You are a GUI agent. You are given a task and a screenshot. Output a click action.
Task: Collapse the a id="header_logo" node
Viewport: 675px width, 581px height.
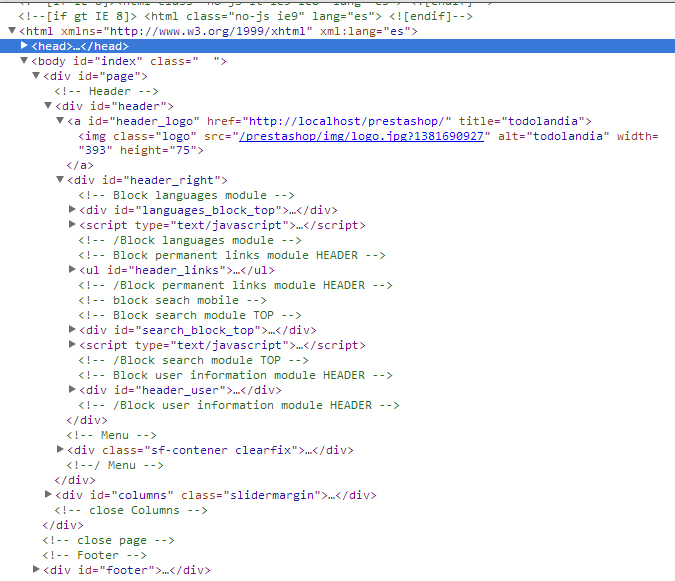pyautogui.click(x=60, y=121)
